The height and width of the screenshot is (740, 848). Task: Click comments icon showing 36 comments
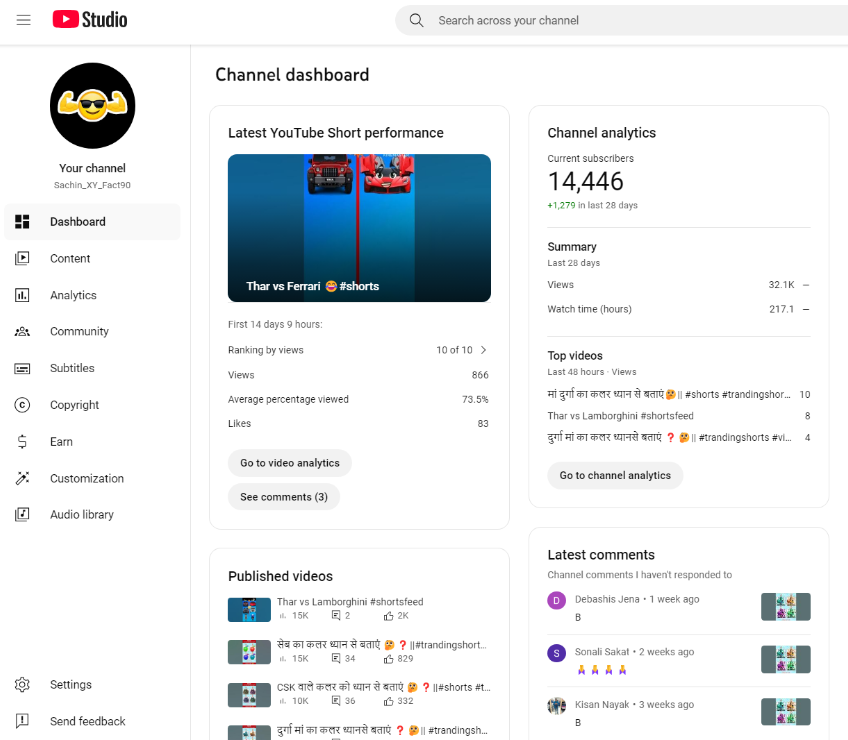pos(336,701)
